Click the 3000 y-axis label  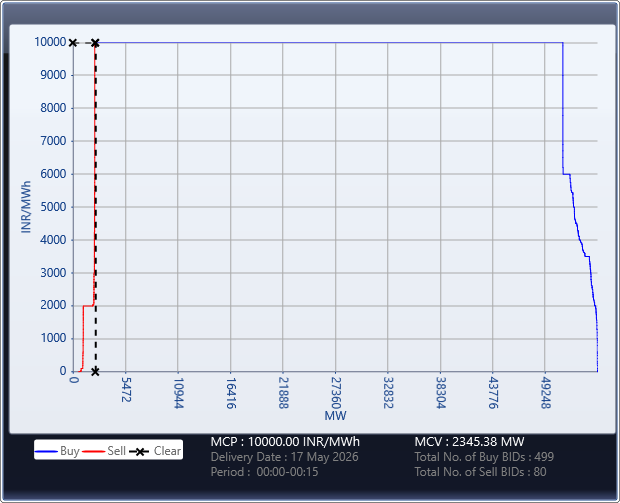53,273
